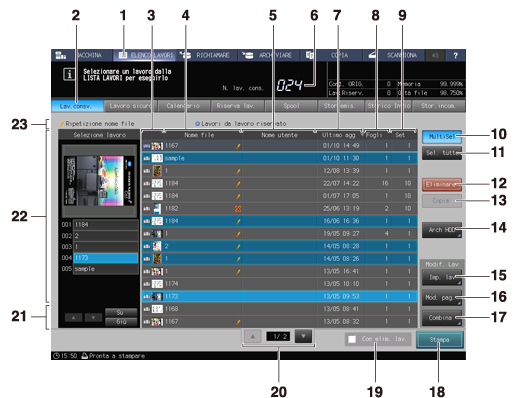Go to previous job list page arrow
Screen dimensions: 517x398
tap(253, 337)
